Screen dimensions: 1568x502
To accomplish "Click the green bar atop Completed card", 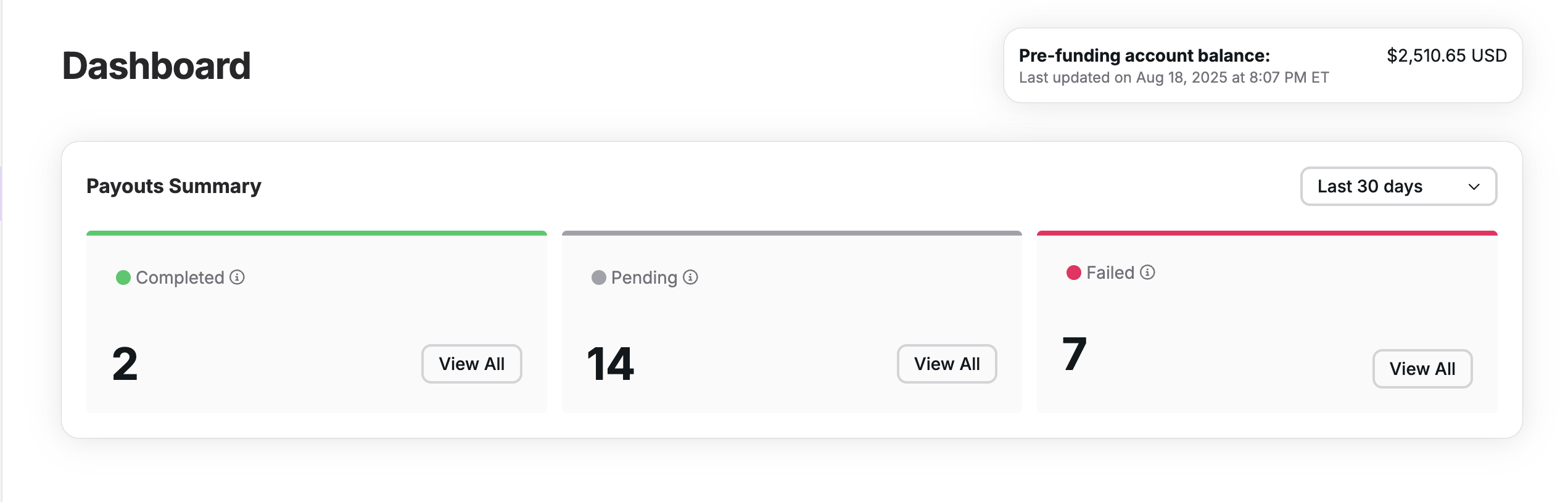I will [x=316, y=233].
